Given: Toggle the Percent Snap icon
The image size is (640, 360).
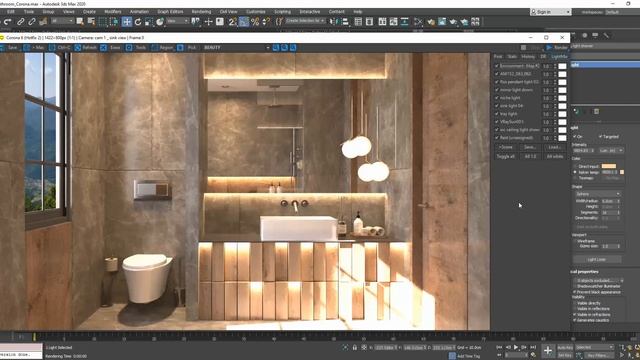Looking at the screenshot, I should click(255, 22).
